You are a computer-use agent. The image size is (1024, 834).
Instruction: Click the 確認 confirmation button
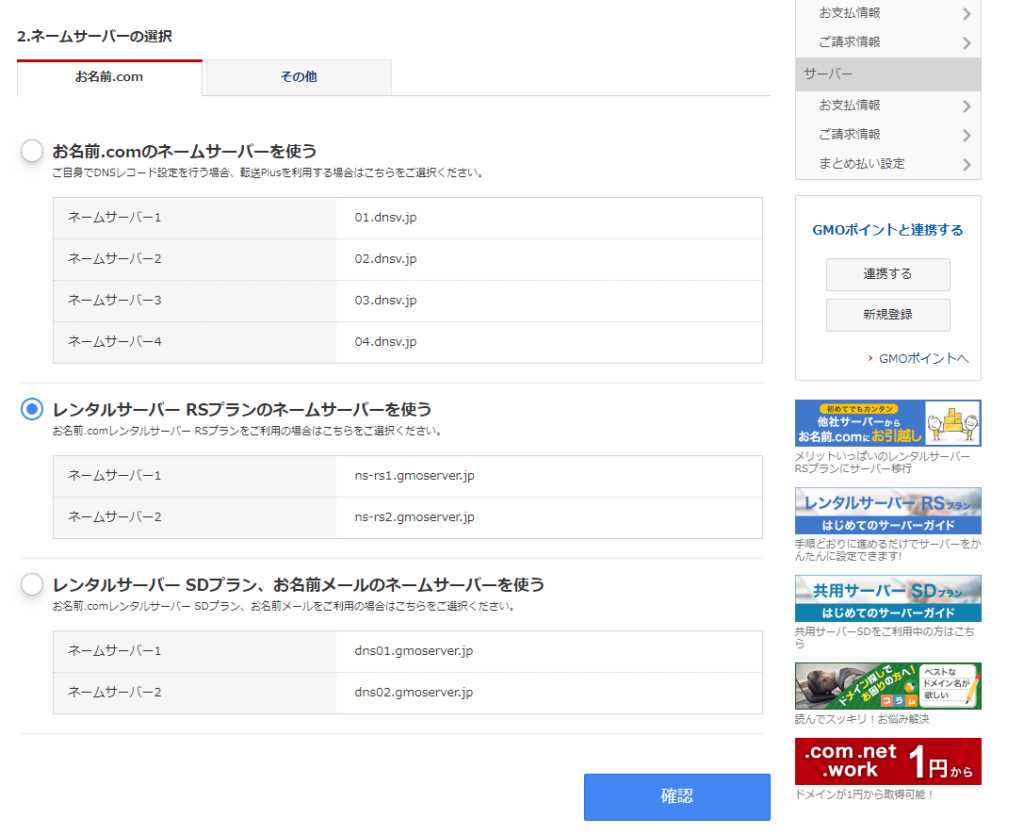point(677,797)
